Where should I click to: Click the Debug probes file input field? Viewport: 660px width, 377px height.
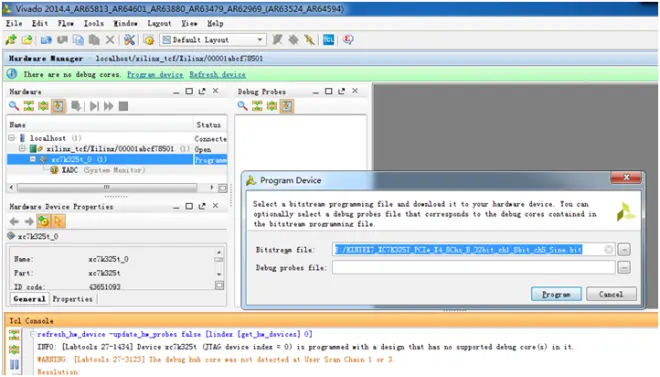(x=474, y=267)
